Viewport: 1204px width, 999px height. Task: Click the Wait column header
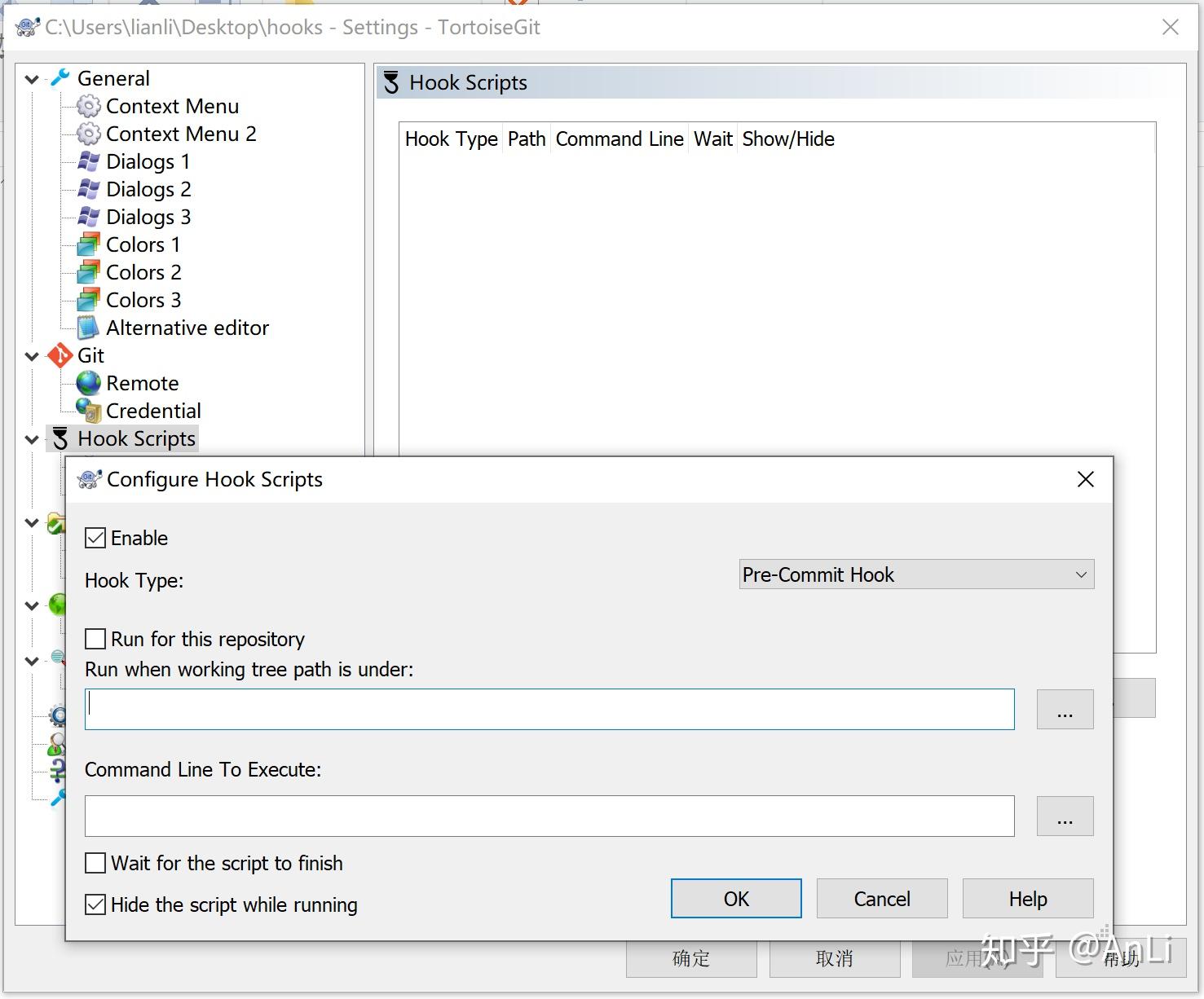(713, 139)
